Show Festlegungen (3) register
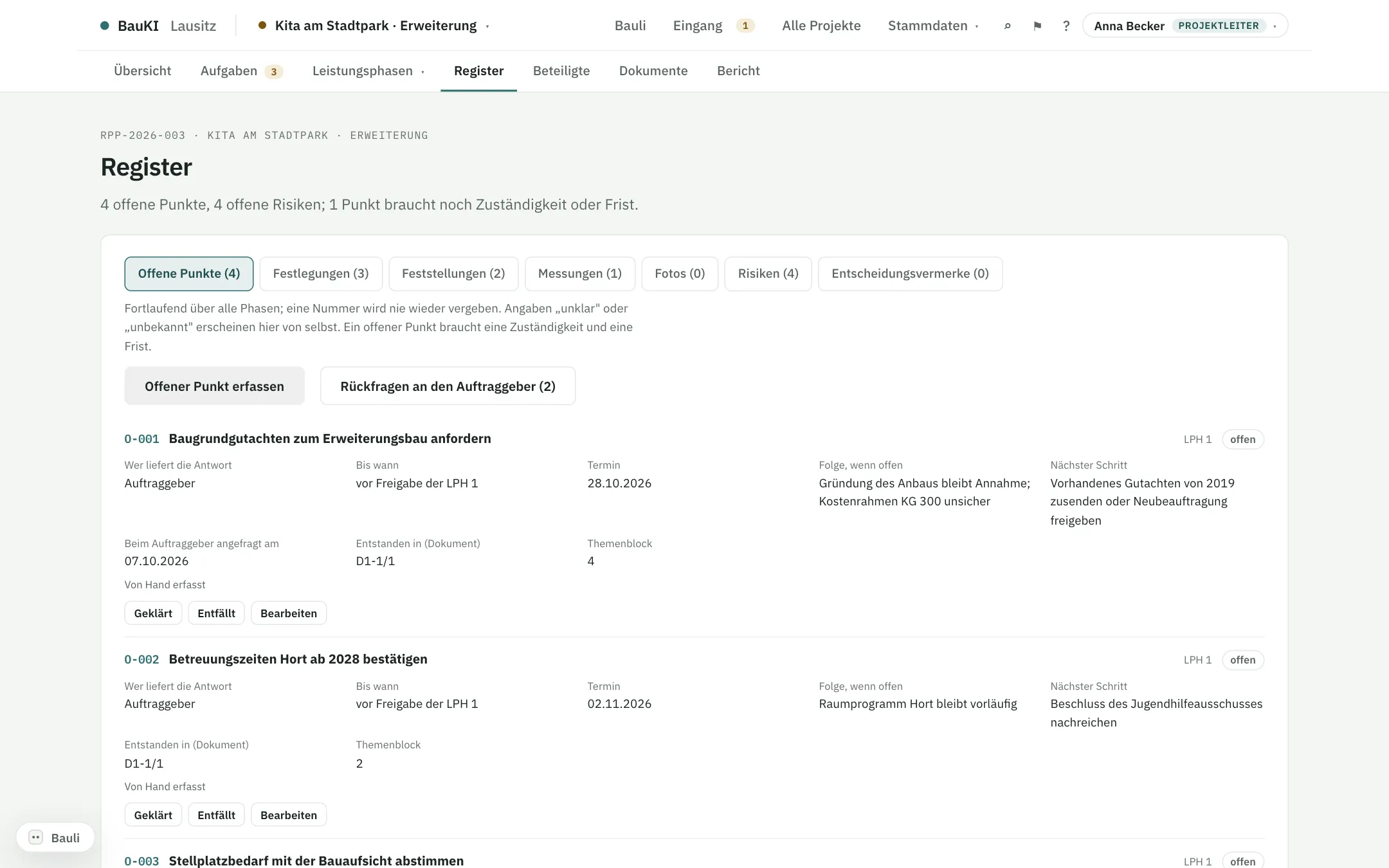1389x868 pixels. click(321, 274)
